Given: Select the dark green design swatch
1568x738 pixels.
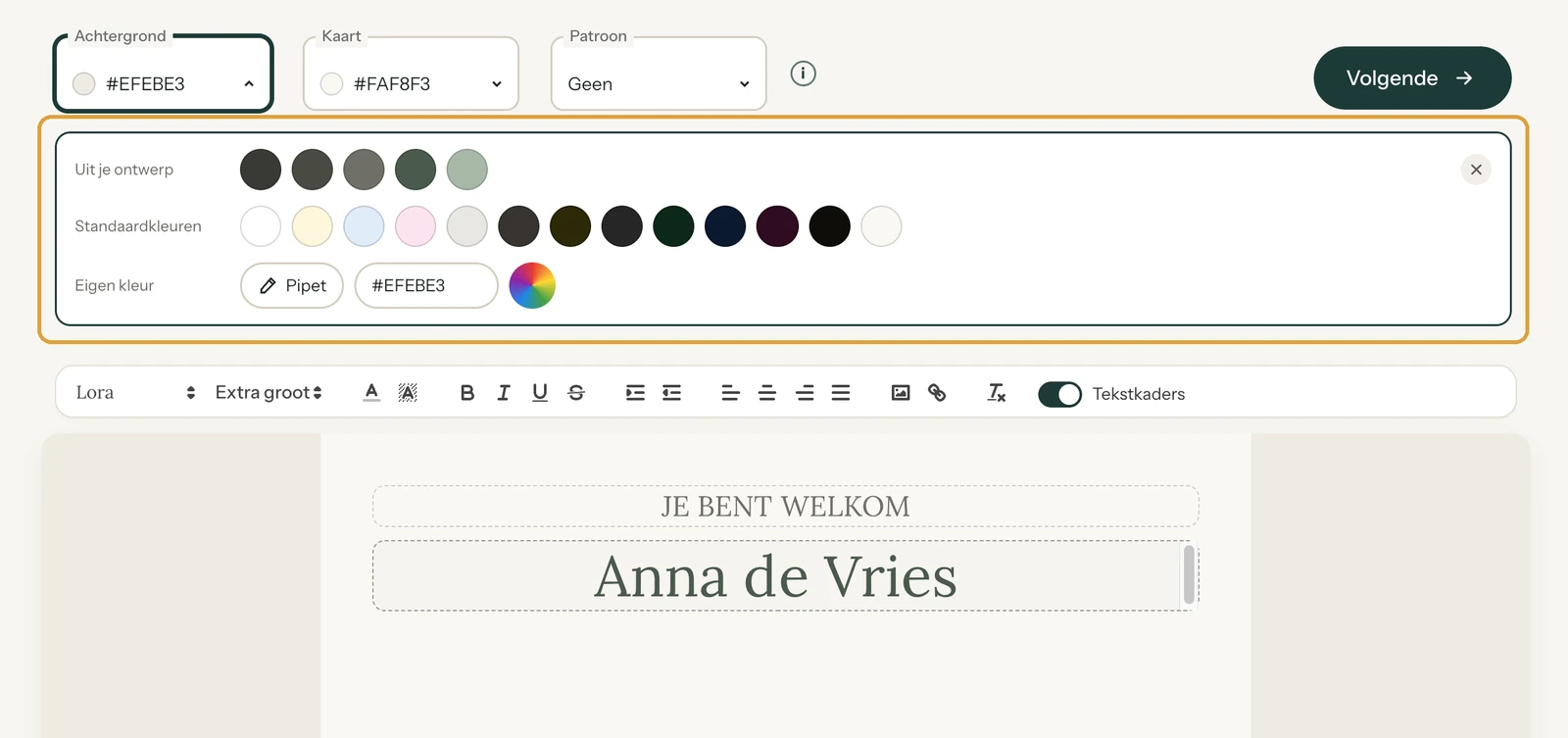Looking at the screenshot, I should pyautogui.click(x=416, y=170).
